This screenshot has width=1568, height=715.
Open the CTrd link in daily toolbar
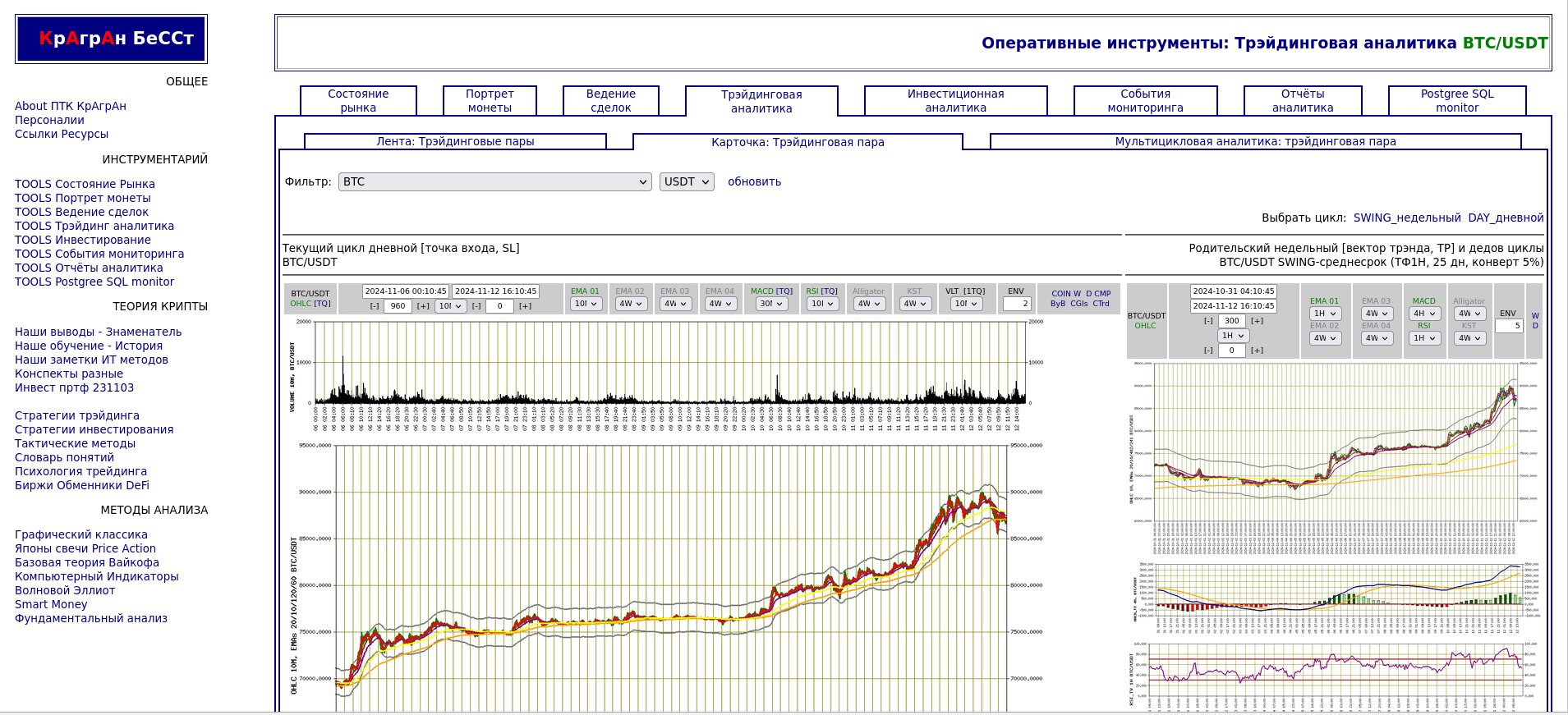pyautogui.click(x=1101, y=304)
